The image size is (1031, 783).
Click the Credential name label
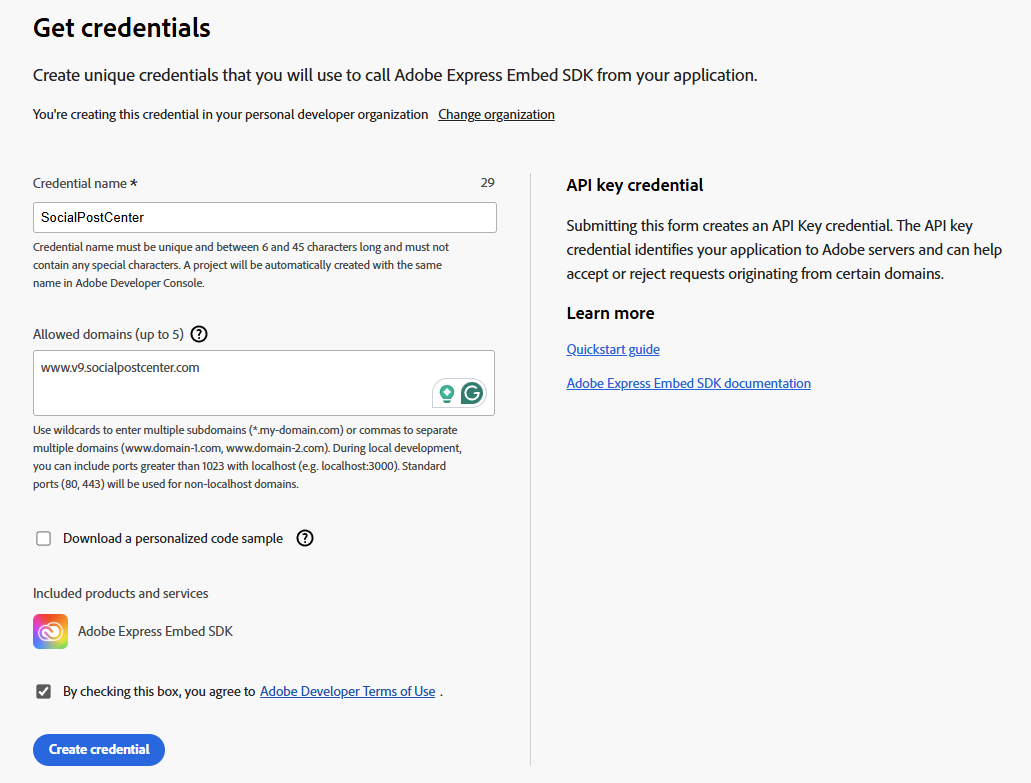coord(85,183)
